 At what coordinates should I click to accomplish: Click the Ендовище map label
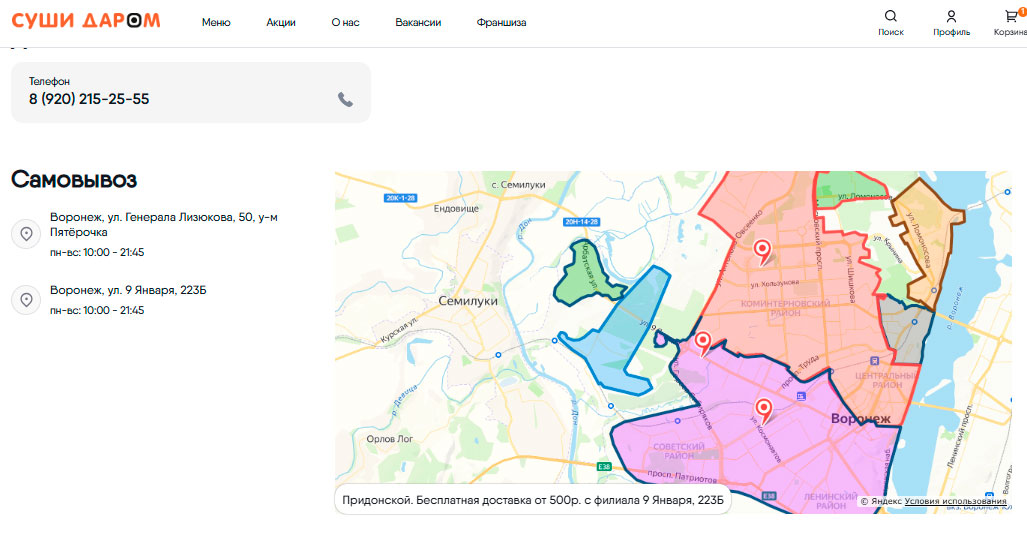click(457, 208)
